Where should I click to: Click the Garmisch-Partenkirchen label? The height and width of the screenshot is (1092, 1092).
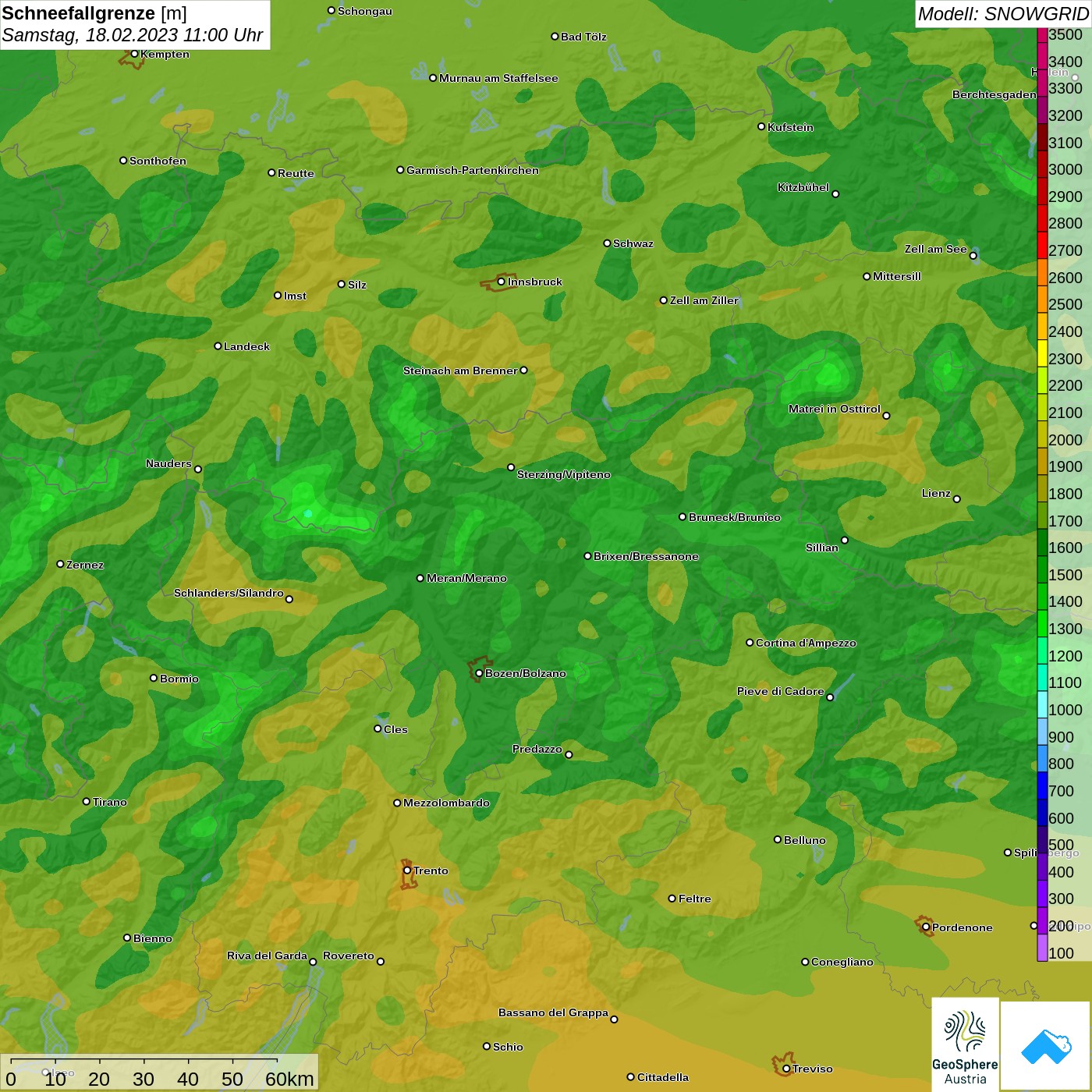pos(473,170)
